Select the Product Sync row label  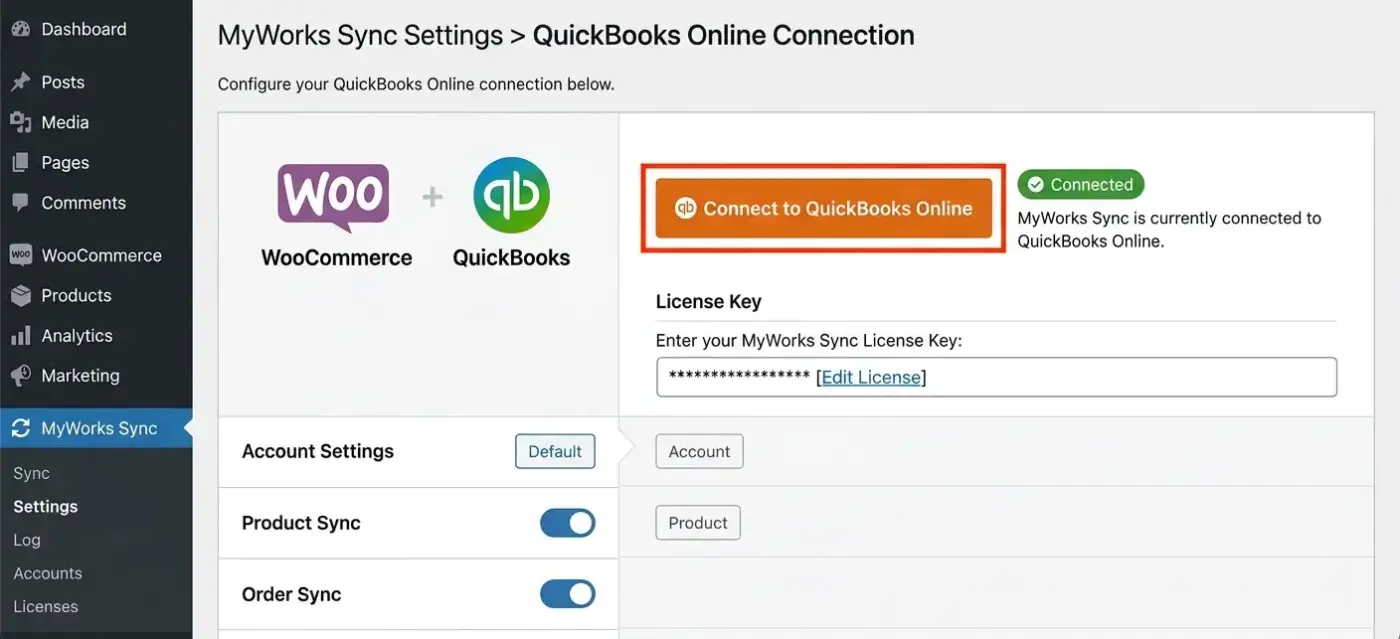click(x=301, y=522)
